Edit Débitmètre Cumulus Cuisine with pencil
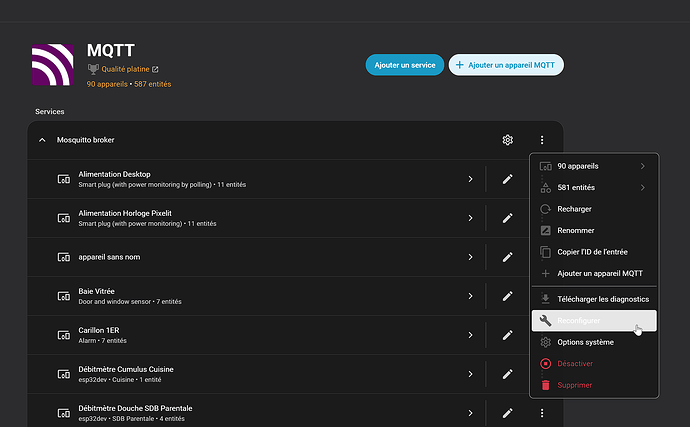 (508, 374)
